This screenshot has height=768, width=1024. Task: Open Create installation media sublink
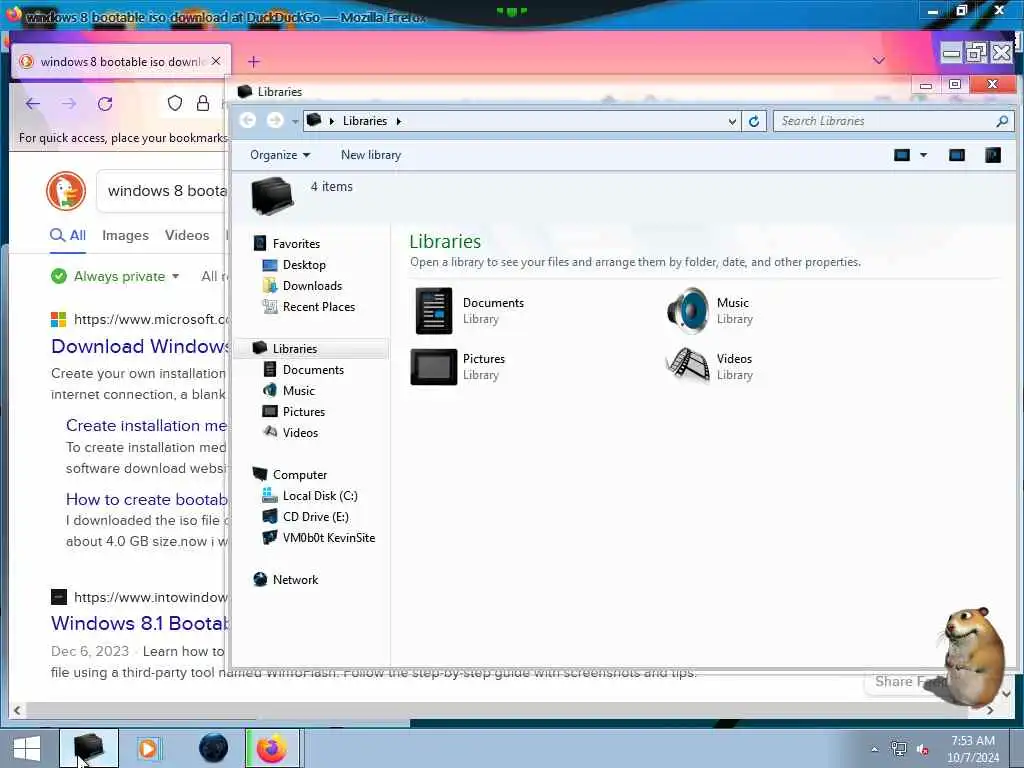(146, 425)
